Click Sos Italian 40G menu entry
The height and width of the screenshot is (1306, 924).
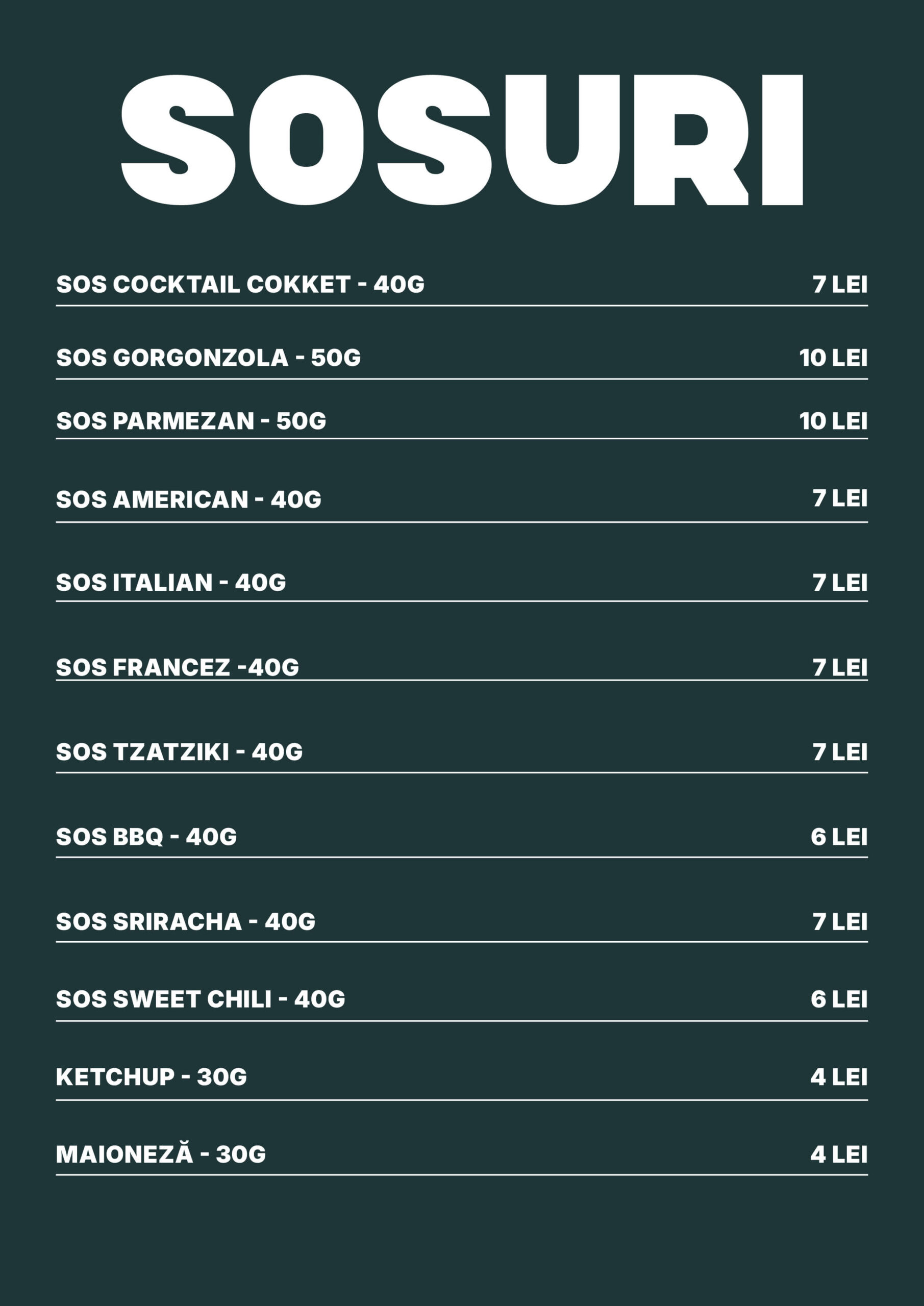(x=171, y=583)
